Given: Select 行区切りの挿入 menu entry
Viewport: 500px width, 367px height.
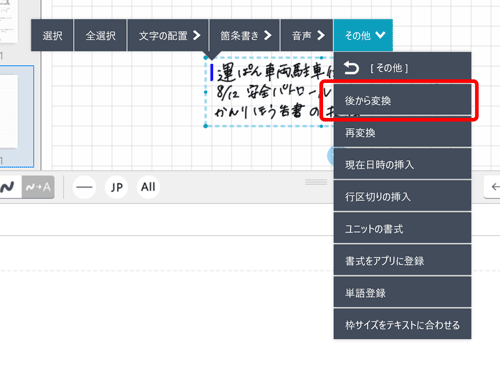Looking at the screenshot, I should (x=402, y=197).
